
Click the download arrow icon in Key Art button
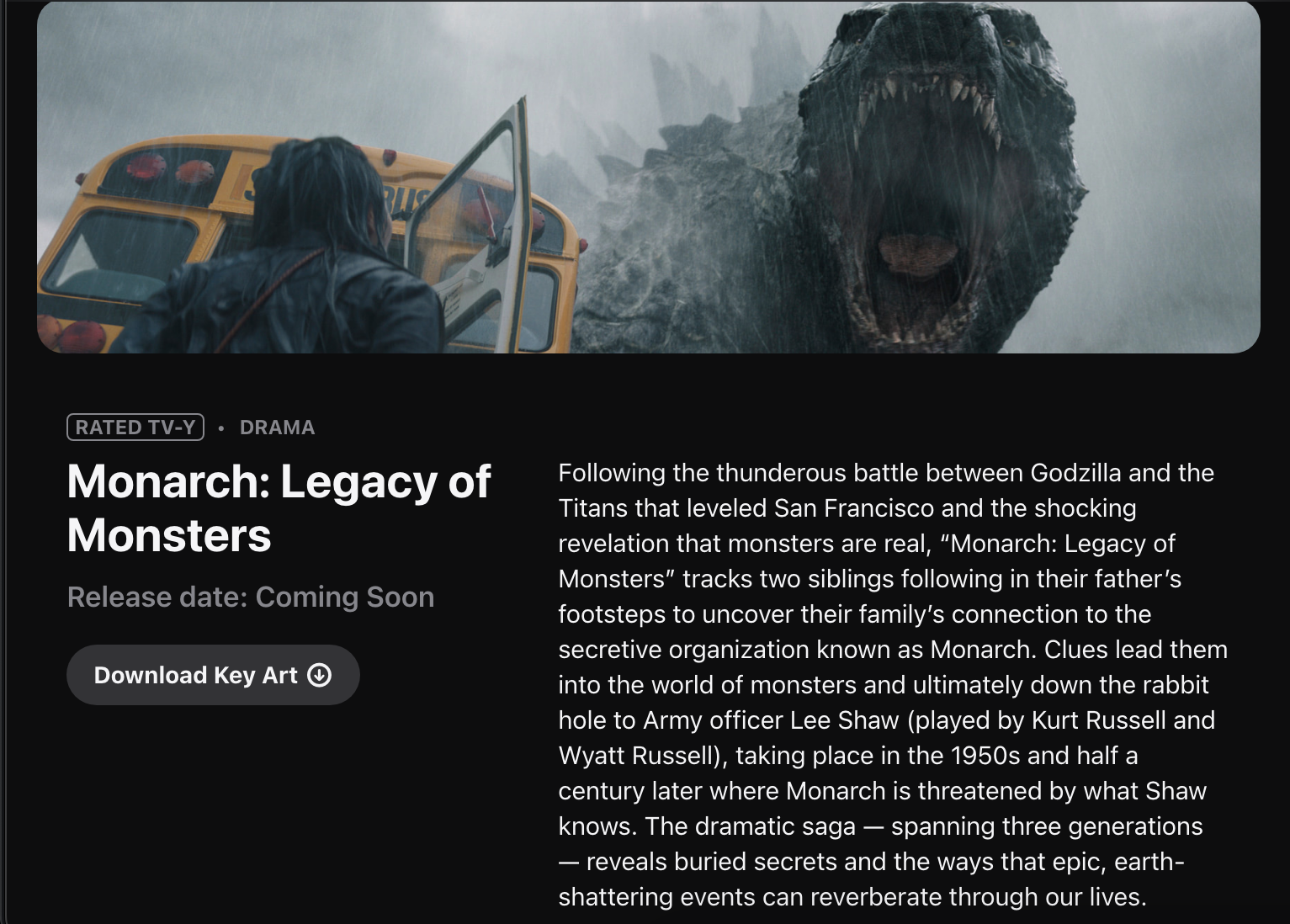click(x=320, y=675)
